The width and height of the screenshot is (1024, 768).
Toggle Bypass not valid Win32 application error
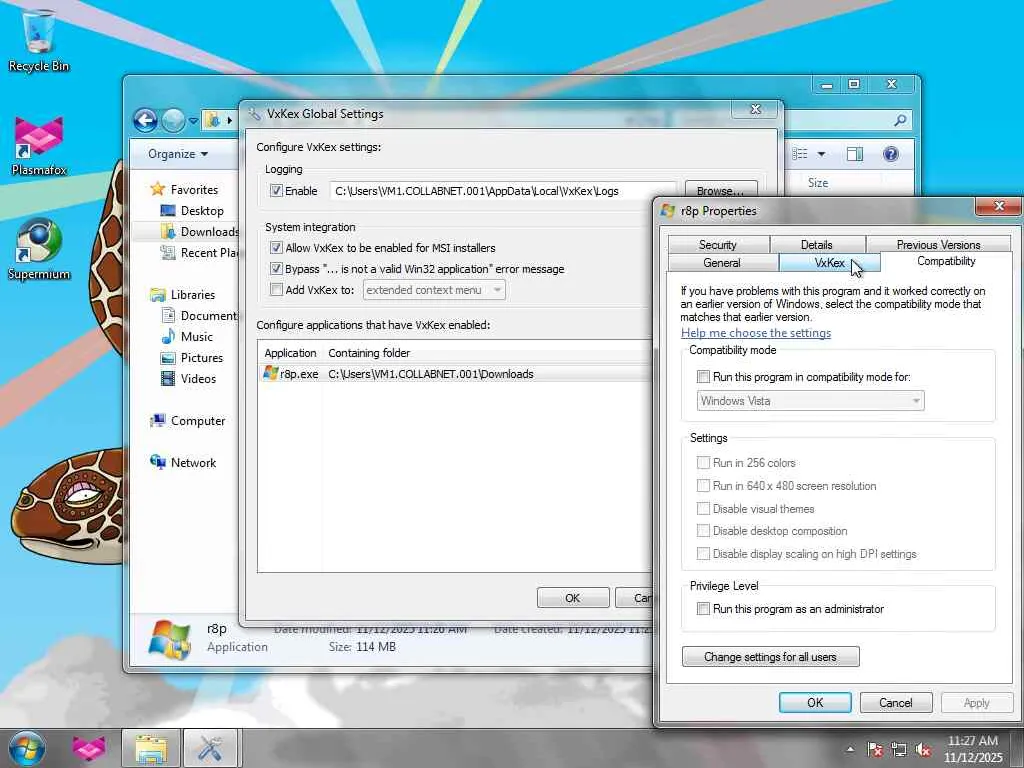(x=276, y=268)
